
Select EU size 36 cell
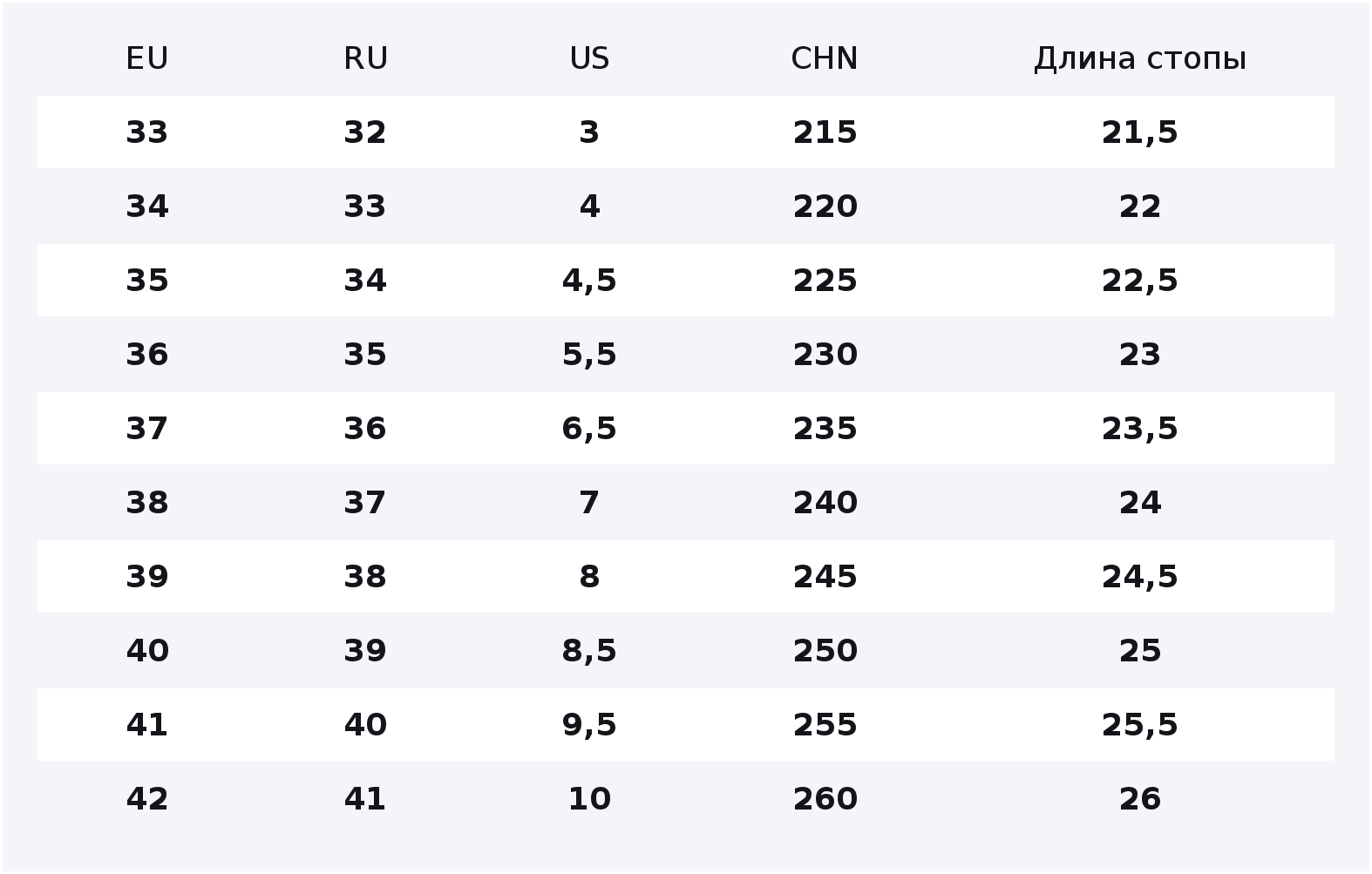point(147,355)
